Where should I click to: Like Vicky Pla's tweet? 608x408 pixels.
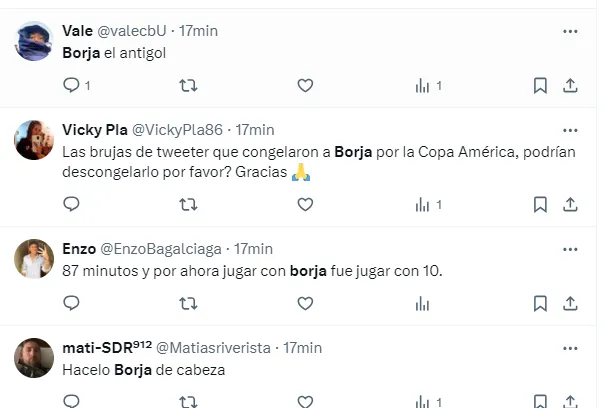pos(305,204)
